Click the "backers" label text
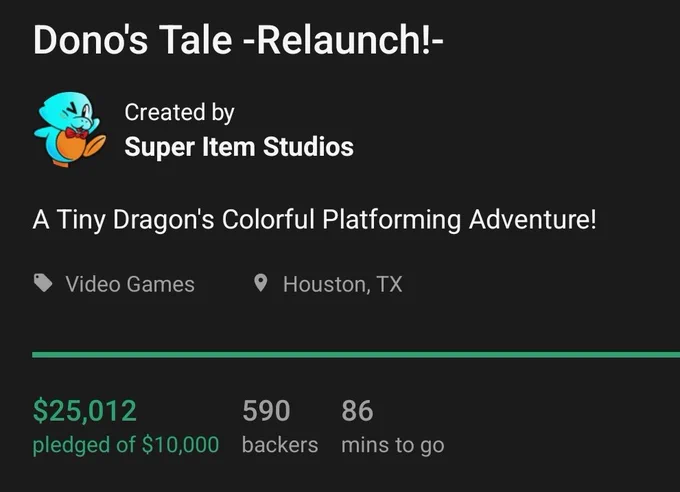This screenshot has height=492, width=680. [x=280, y=445]
